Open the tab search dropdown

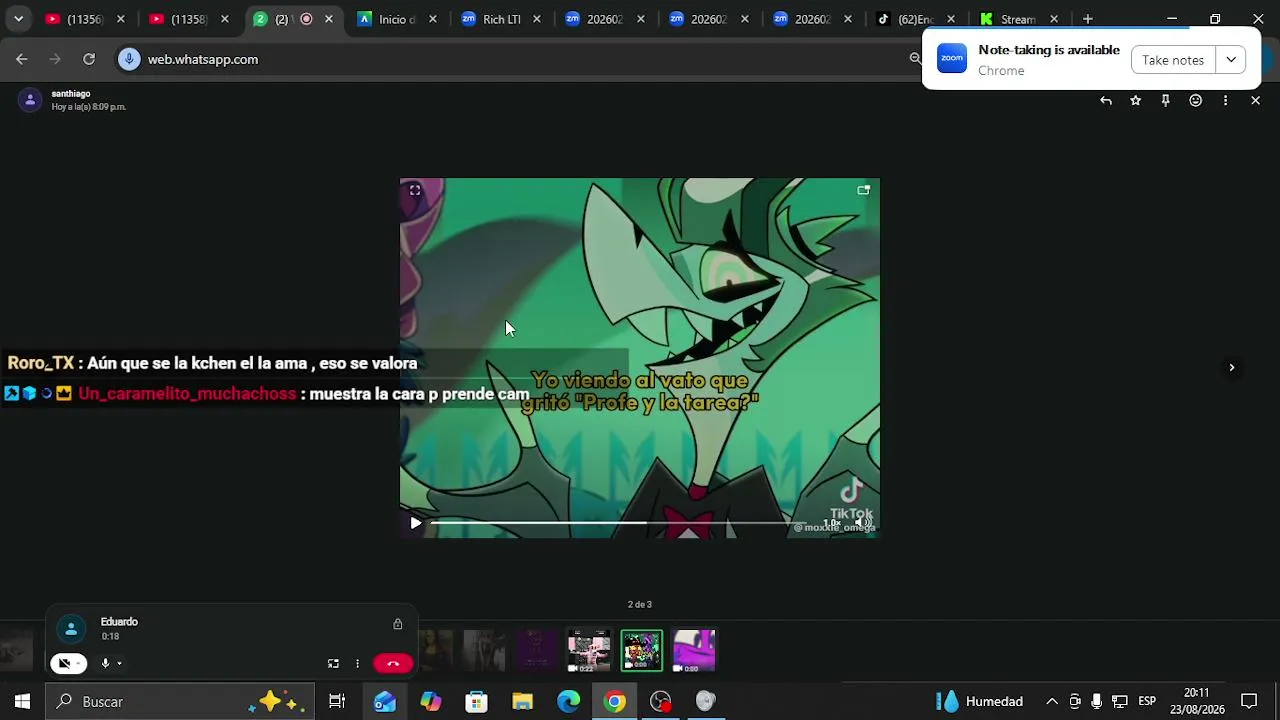point(18,19)
